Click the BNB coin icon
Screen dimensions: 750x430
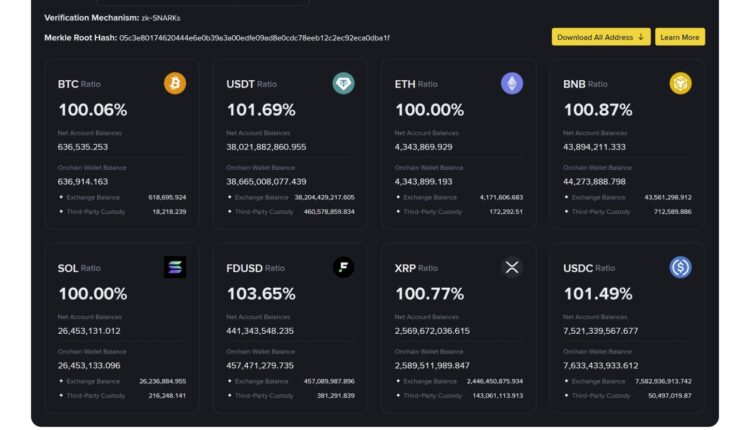pos(680,83)
